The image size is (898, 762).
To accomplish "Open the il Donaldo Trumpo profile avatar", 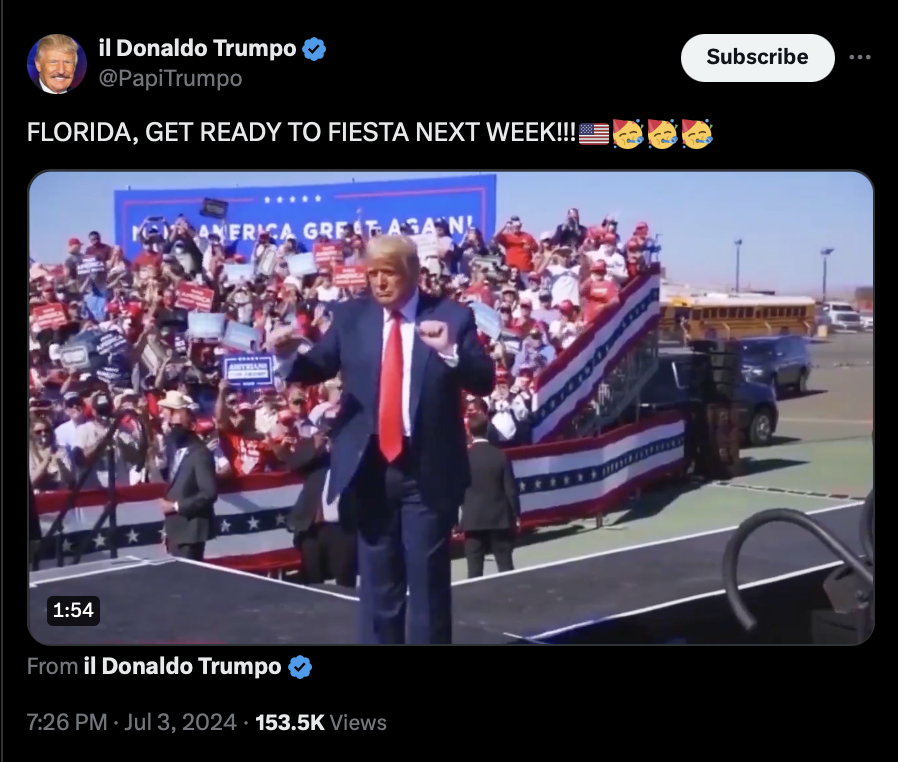I will (57, 64).
